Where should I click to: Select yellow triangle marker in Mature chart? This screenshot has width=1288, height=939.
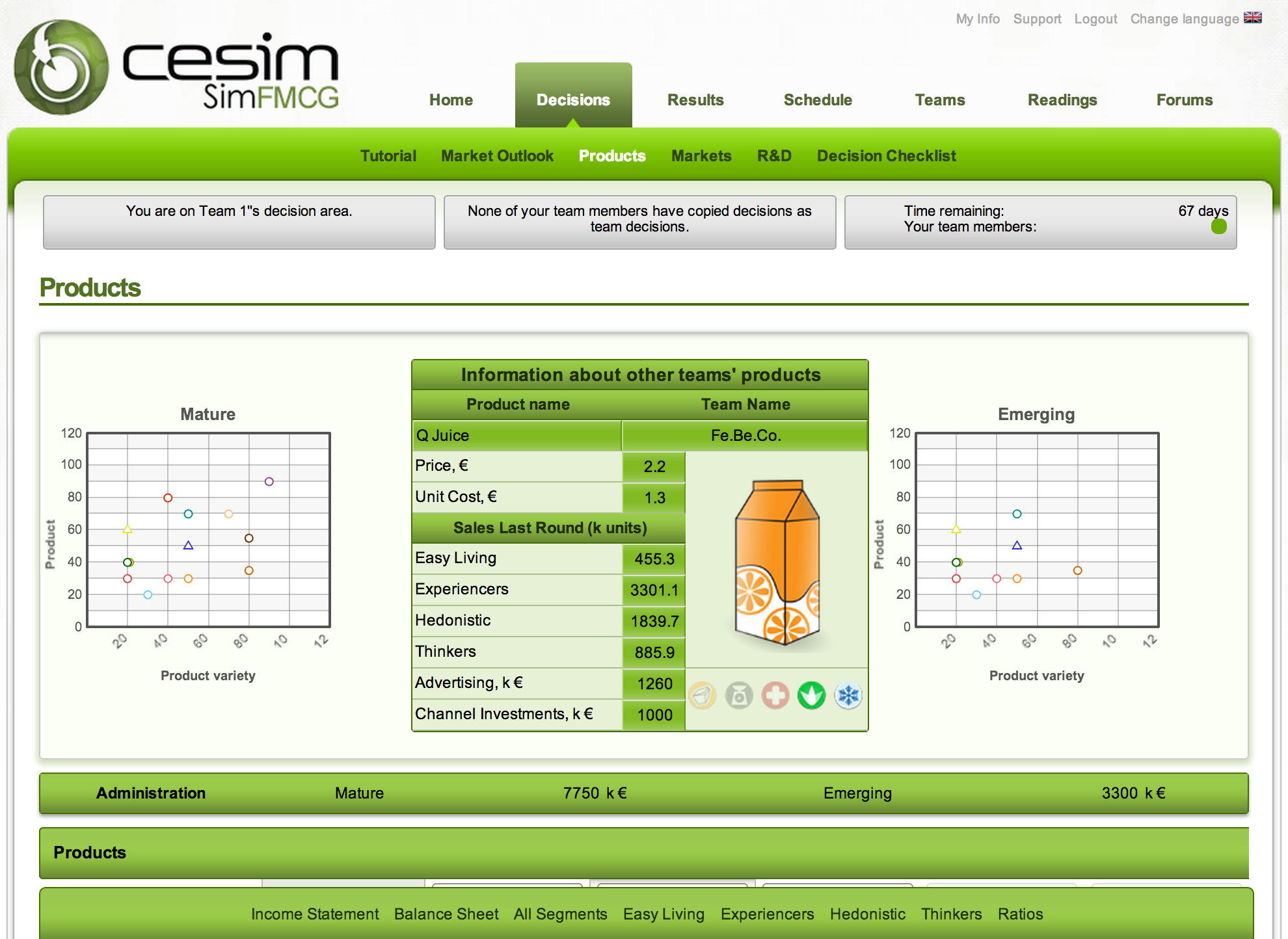point(127,529)
